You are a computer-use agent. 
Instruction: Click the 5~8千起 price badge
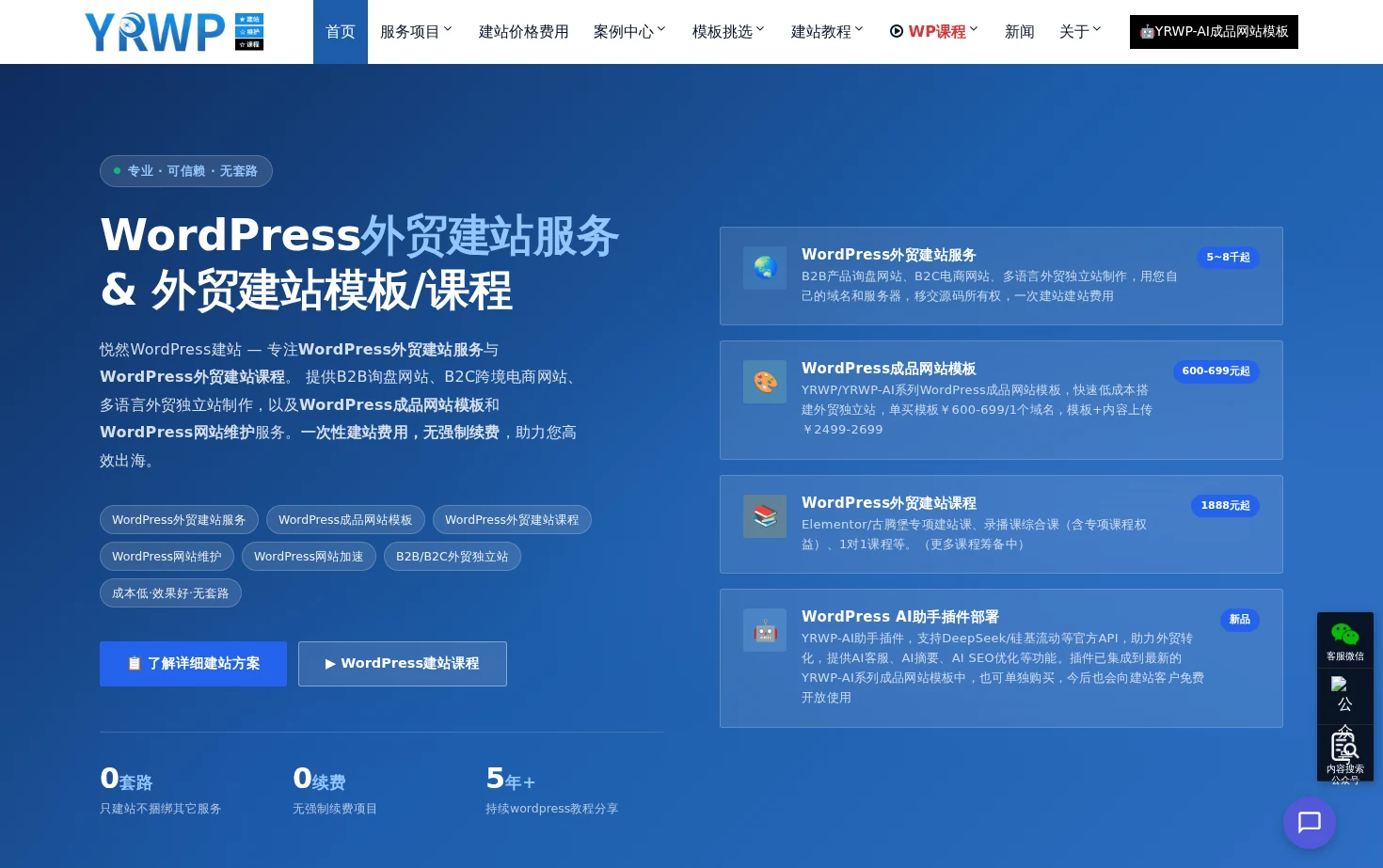pos(1228,258)
